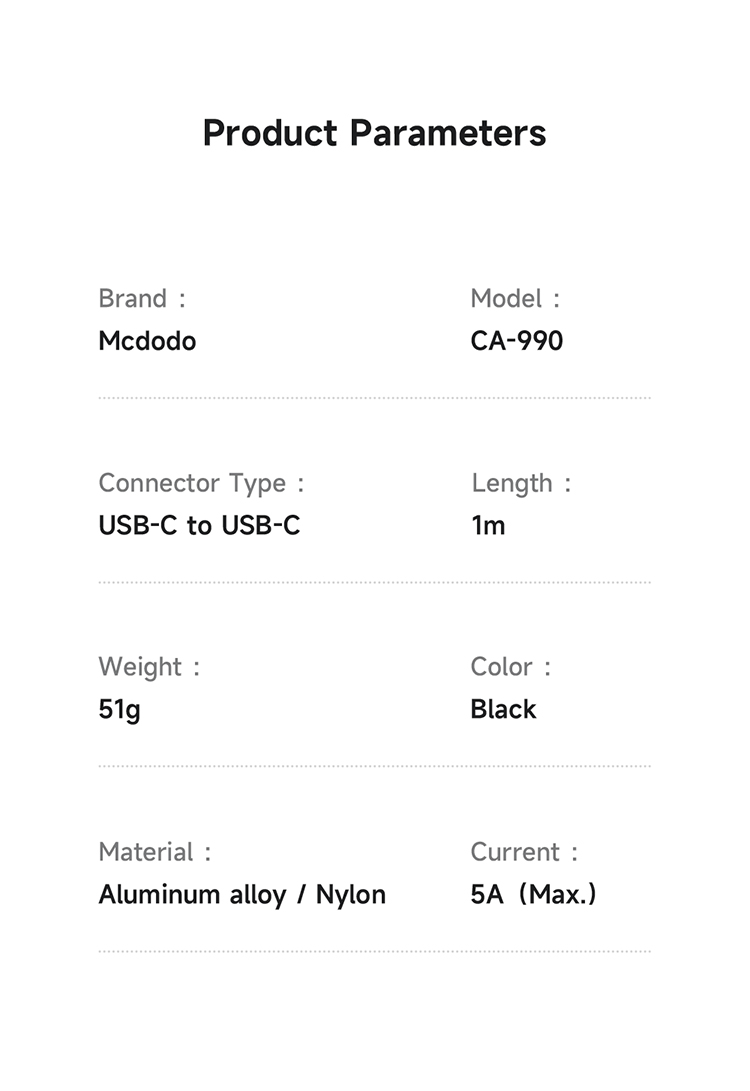Select the CA-990 model number
The image size is (750, 1091).
[x=516, y=341]
